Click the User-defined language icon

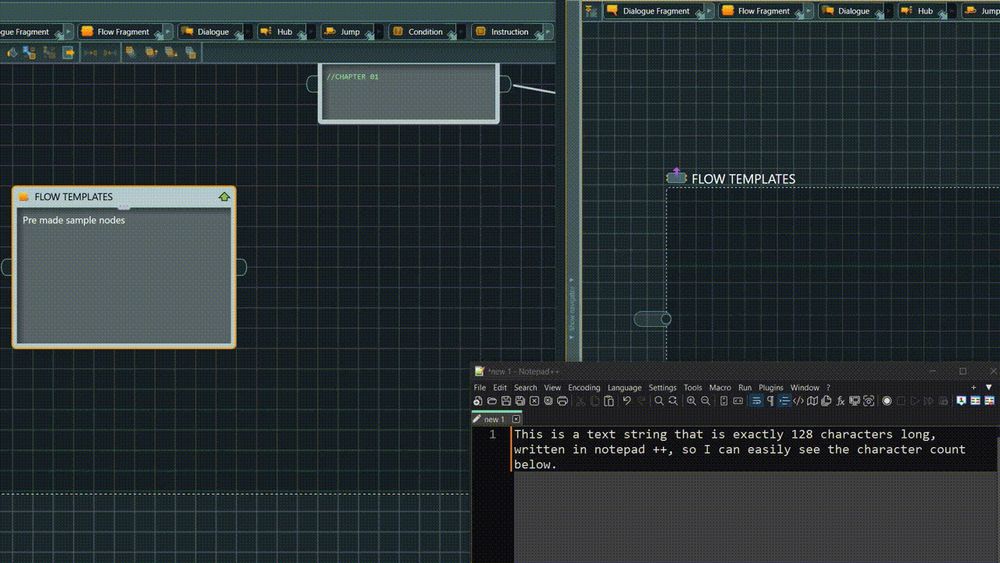click(798, 401)
